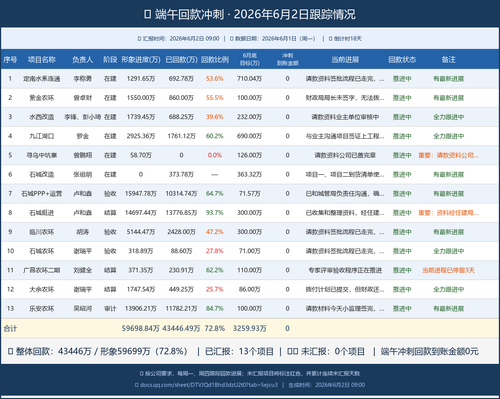Click the 备注 column header
Screen dimensions: 500x399
[448, 60]
